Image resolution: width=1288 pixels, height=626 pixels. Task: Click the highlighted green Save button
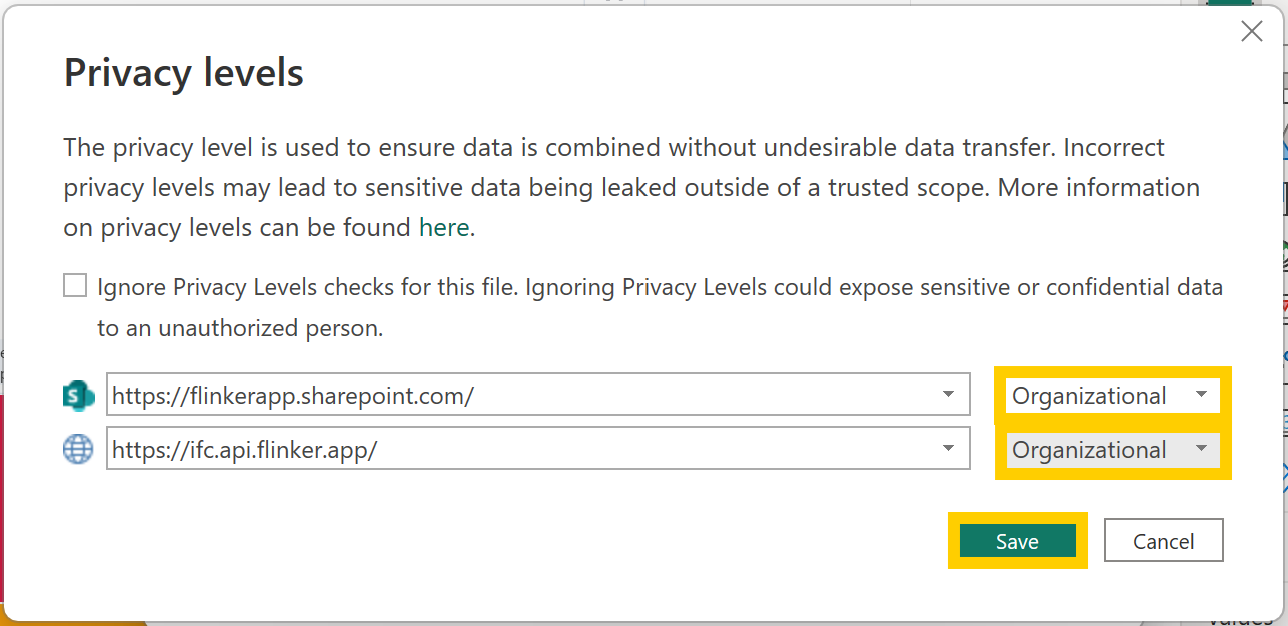point(1017,540)
